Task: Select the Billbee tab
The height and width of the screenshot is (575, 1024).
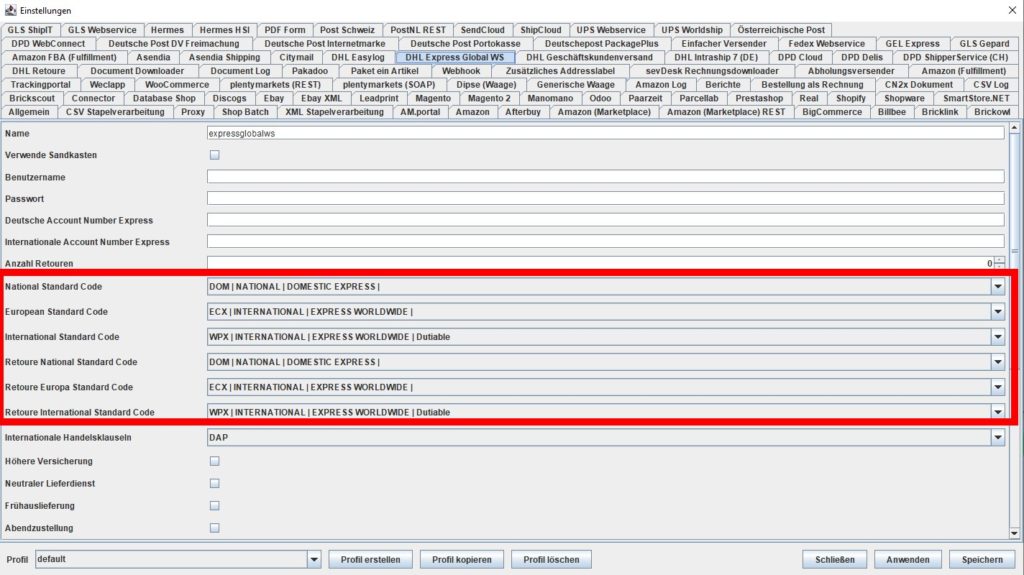Action: (x=891, y=112)
